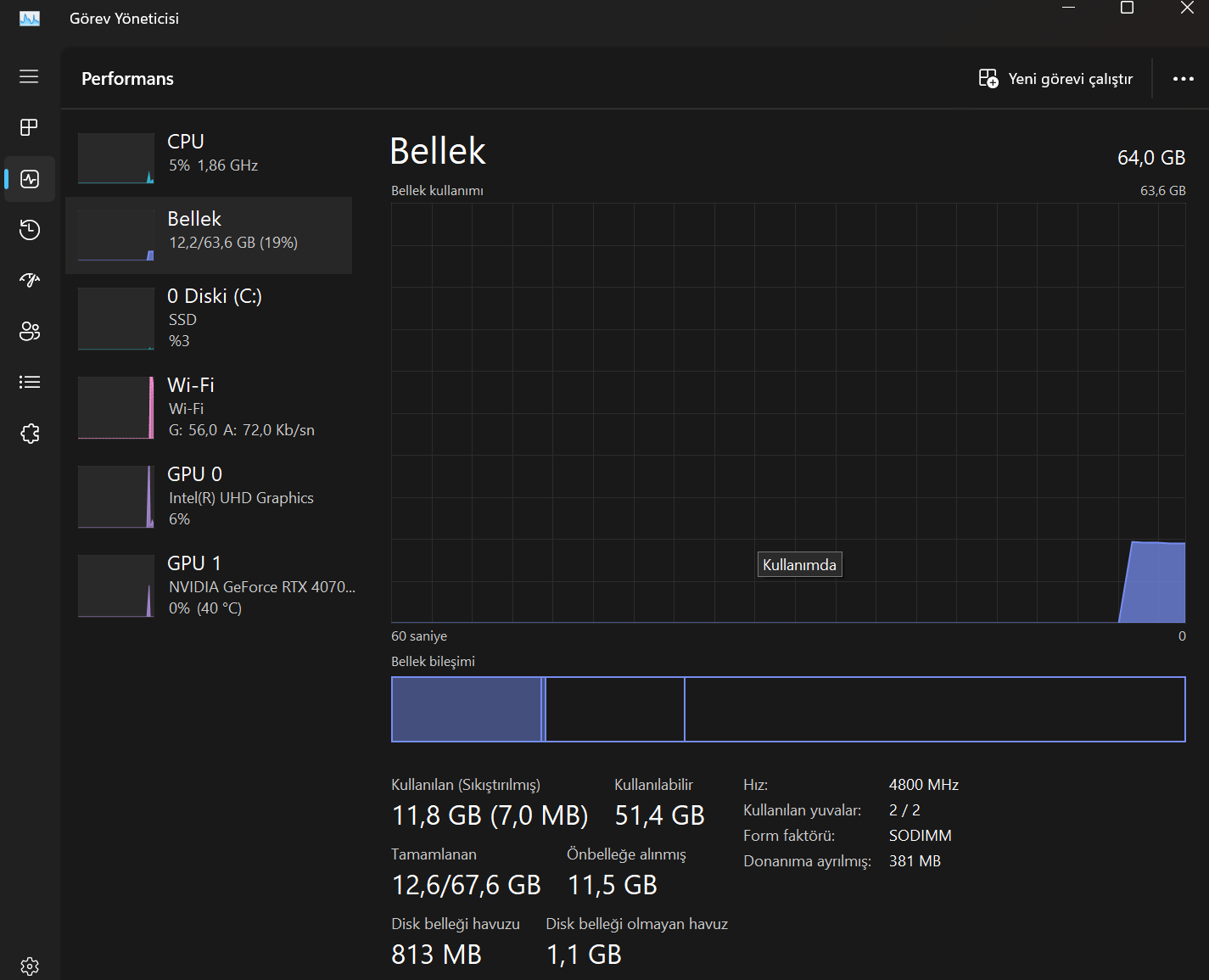The width and height of the screenshot is (1209, 980).
Task: Select the Performance page icon
Action: pos(30,179)
